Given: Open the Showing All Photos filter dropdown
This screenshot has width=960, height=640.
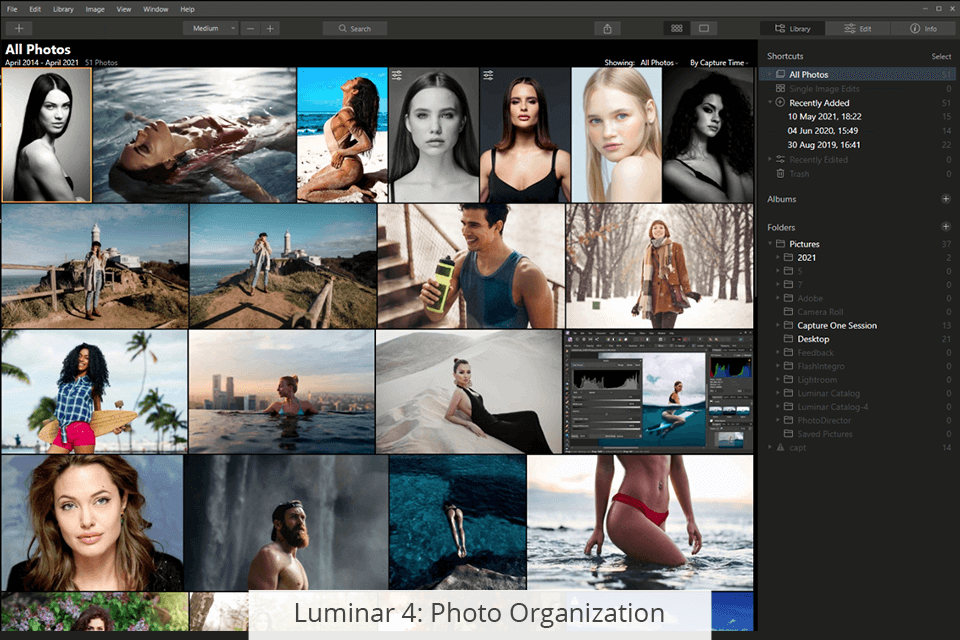Looking at the screenshot, I should 659,63.
